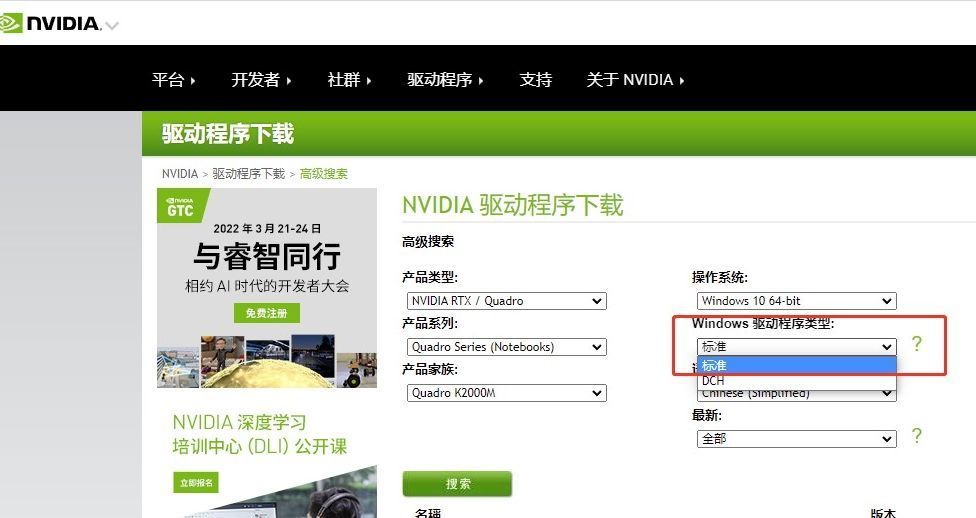Select the DCH option in the dropdown list
The height and width of the screenshot is (518, 976).
pyautogui.click(x=796, y=380)
